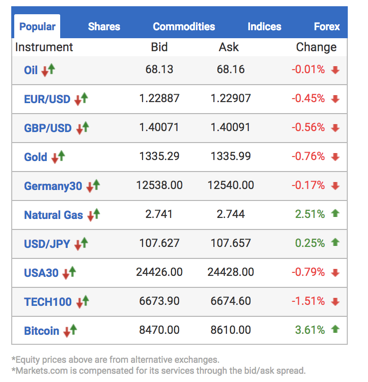Open the GBP/USD instrument link
368x382 pixels.
(x=48, y=128)
